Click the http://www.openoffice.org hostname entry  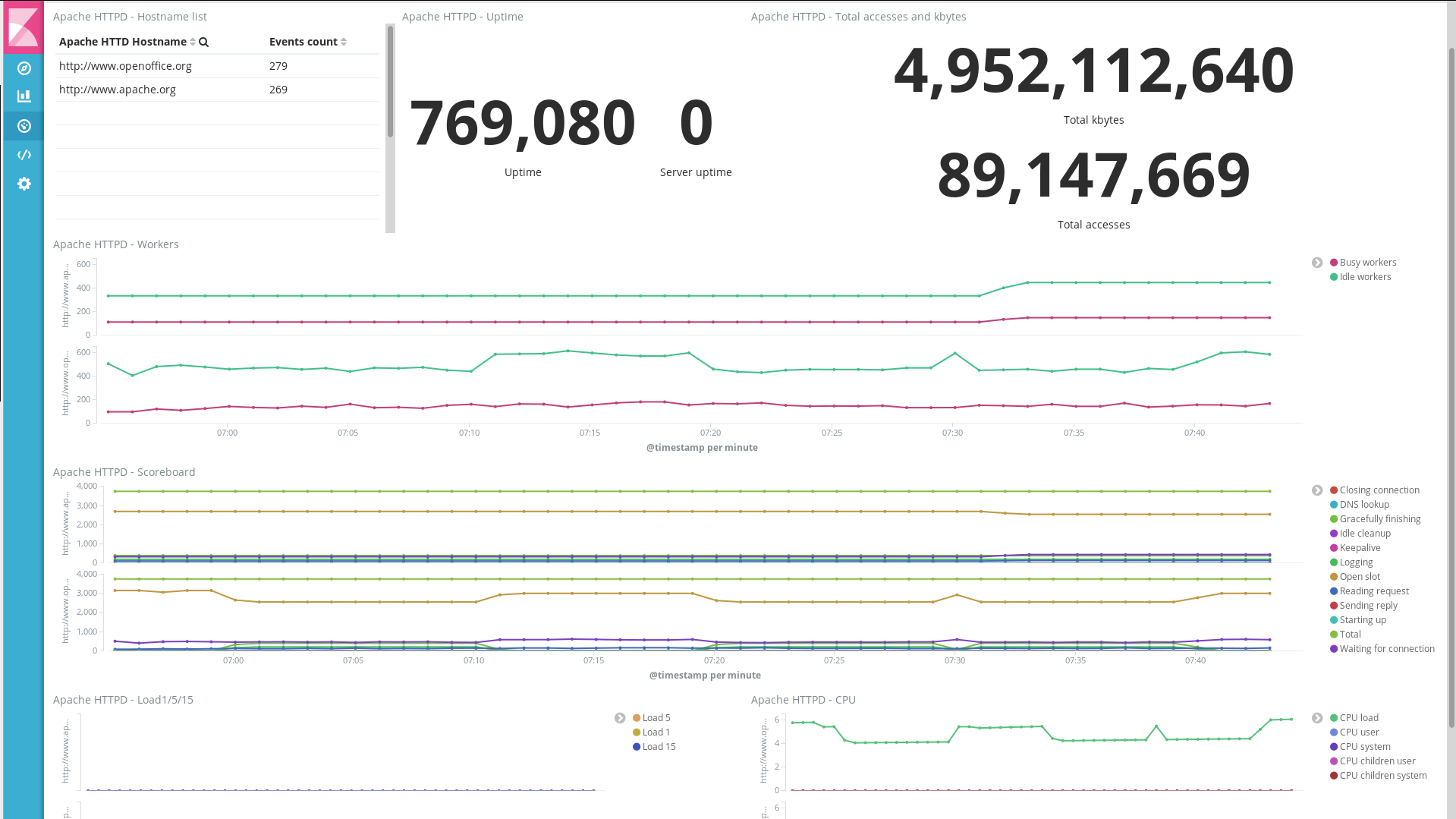(125, 66)
